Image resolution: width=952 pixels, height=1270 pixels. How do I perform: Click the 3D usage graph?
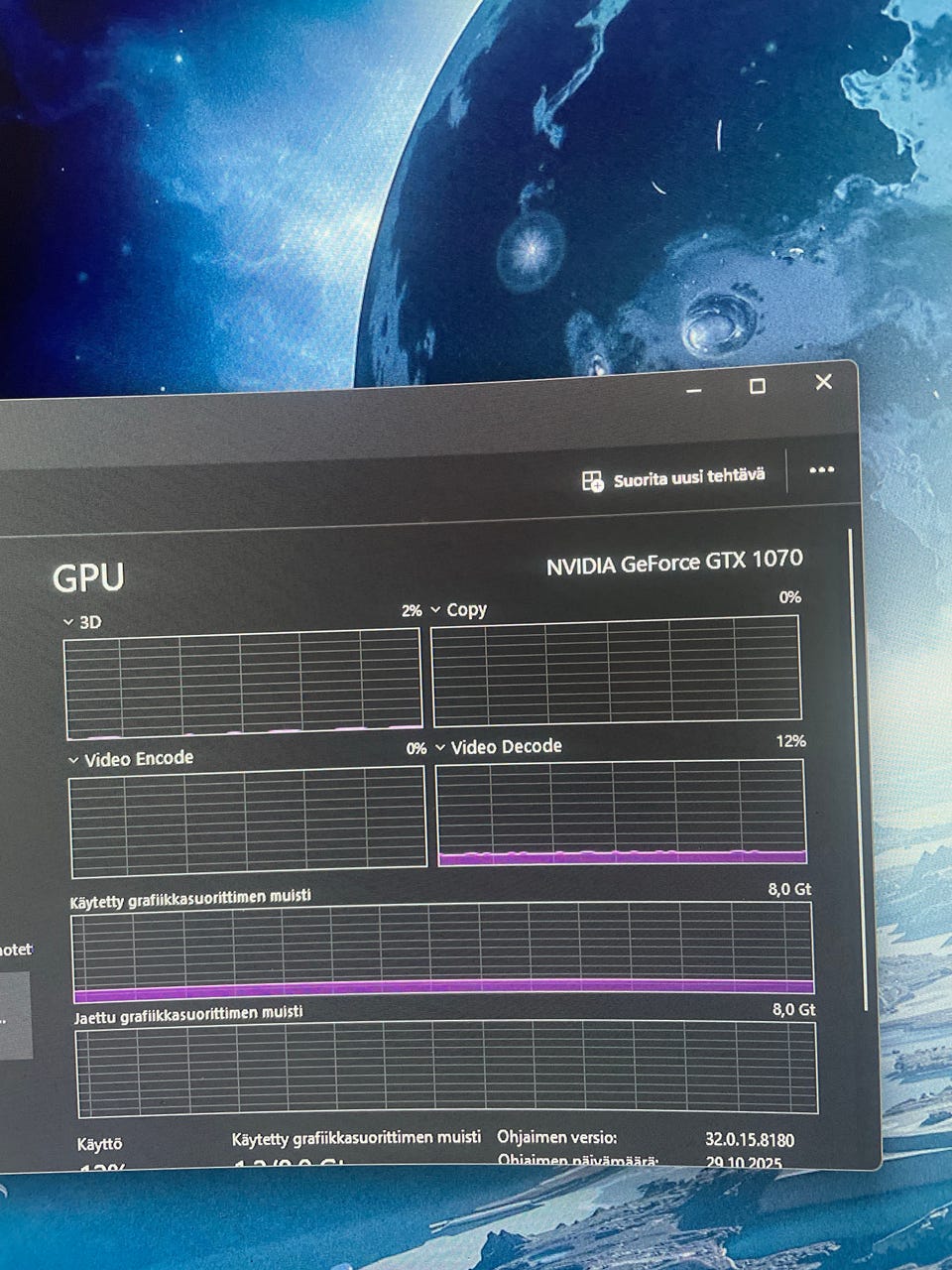pyautogui.click(x=243, y=686)
